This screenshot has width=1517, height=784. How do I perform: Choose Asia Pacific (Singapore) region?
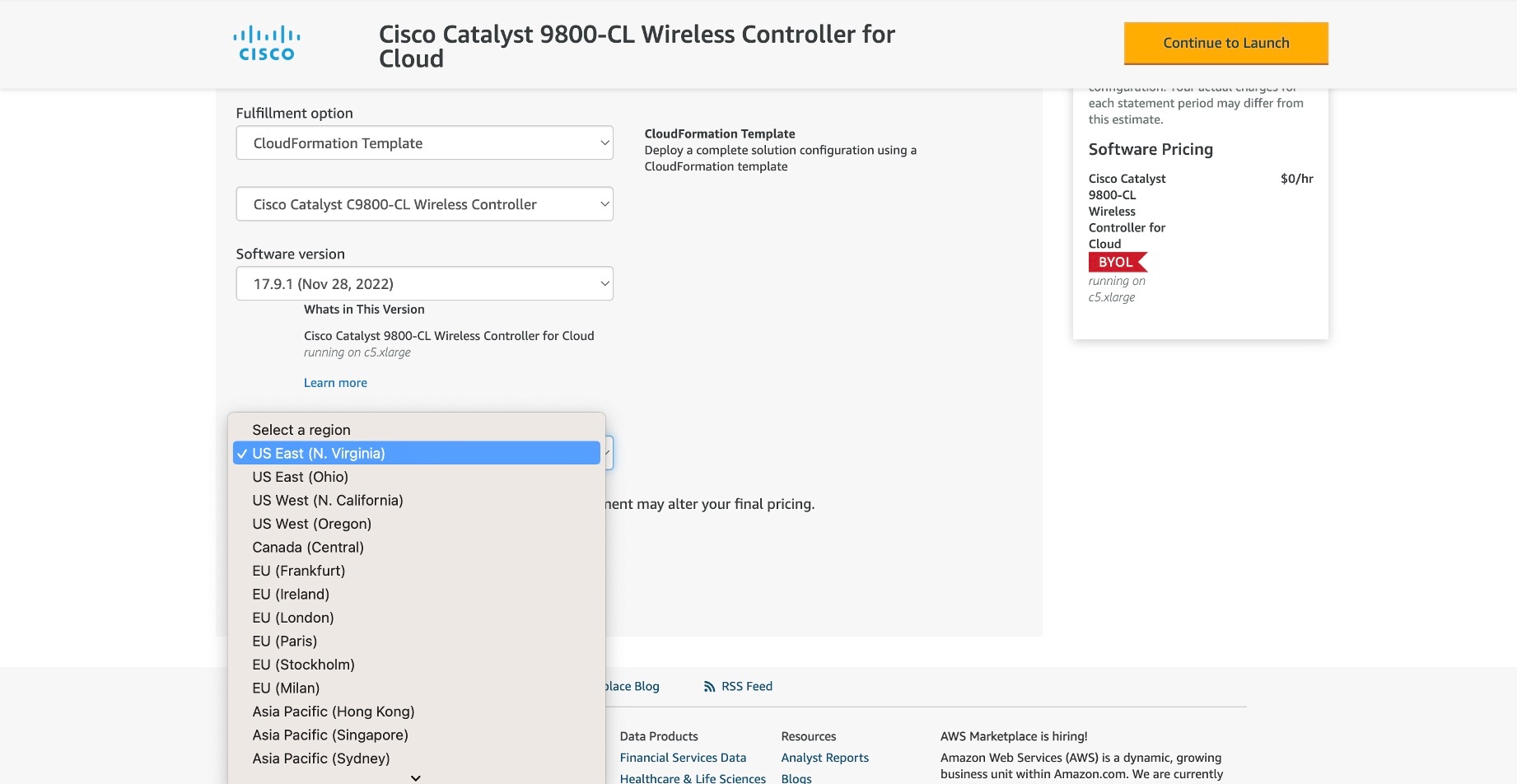click(330, 735)
